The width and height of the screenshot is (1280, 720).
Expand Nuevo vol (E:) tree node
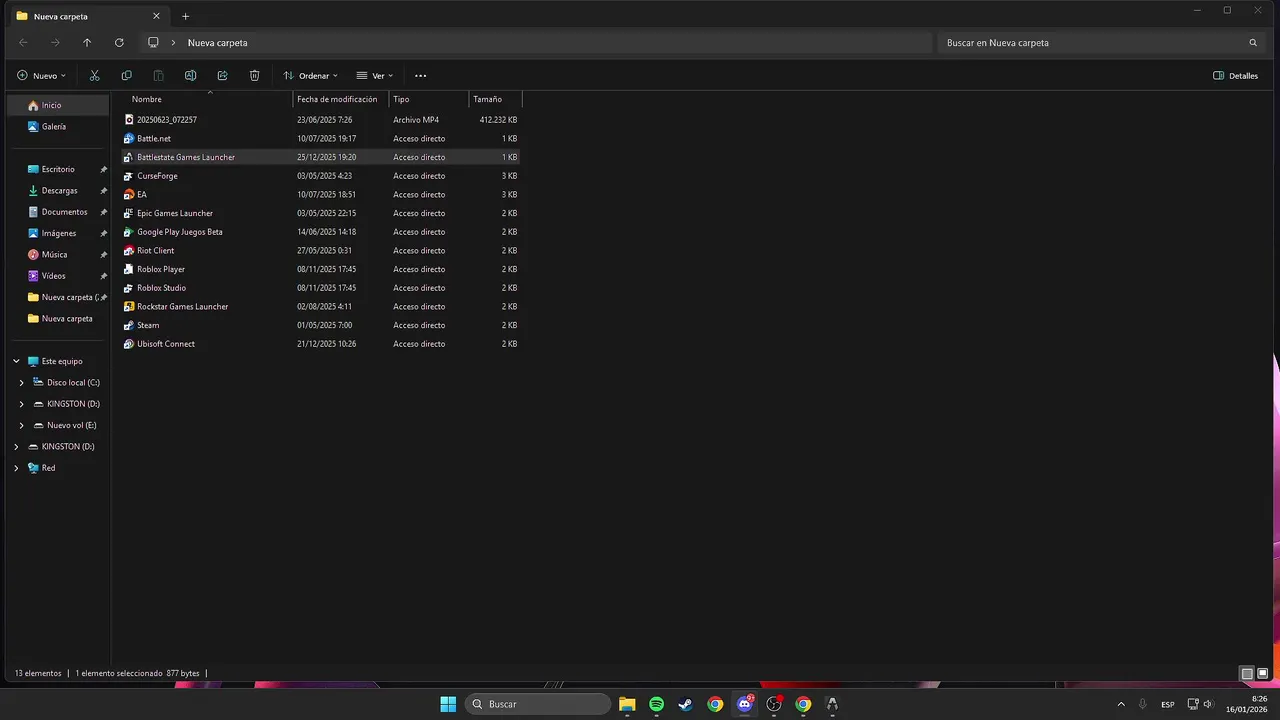pos(22,425)
